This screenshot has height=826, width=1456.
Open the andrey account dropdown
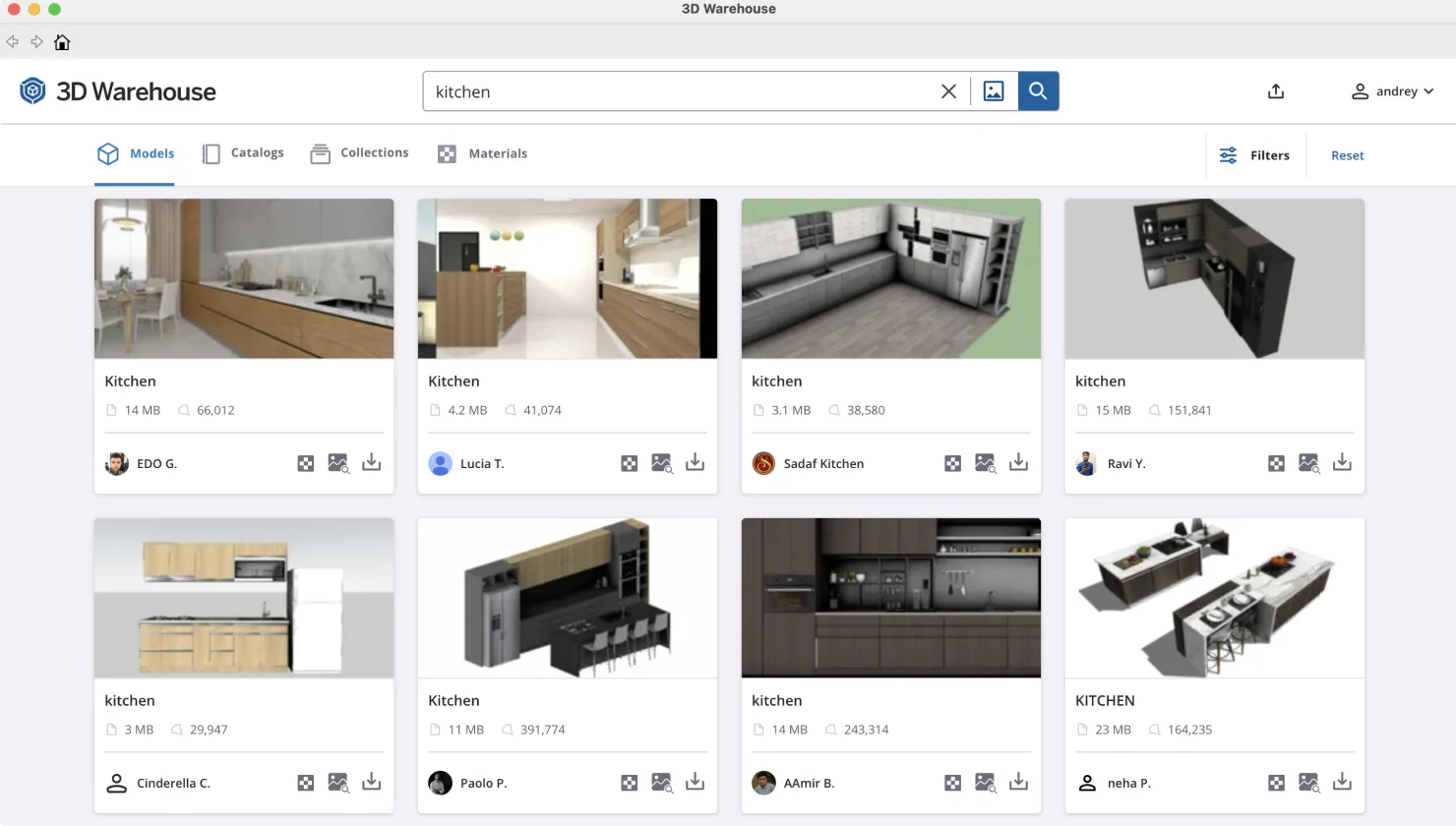click(x=1392, y=91)
